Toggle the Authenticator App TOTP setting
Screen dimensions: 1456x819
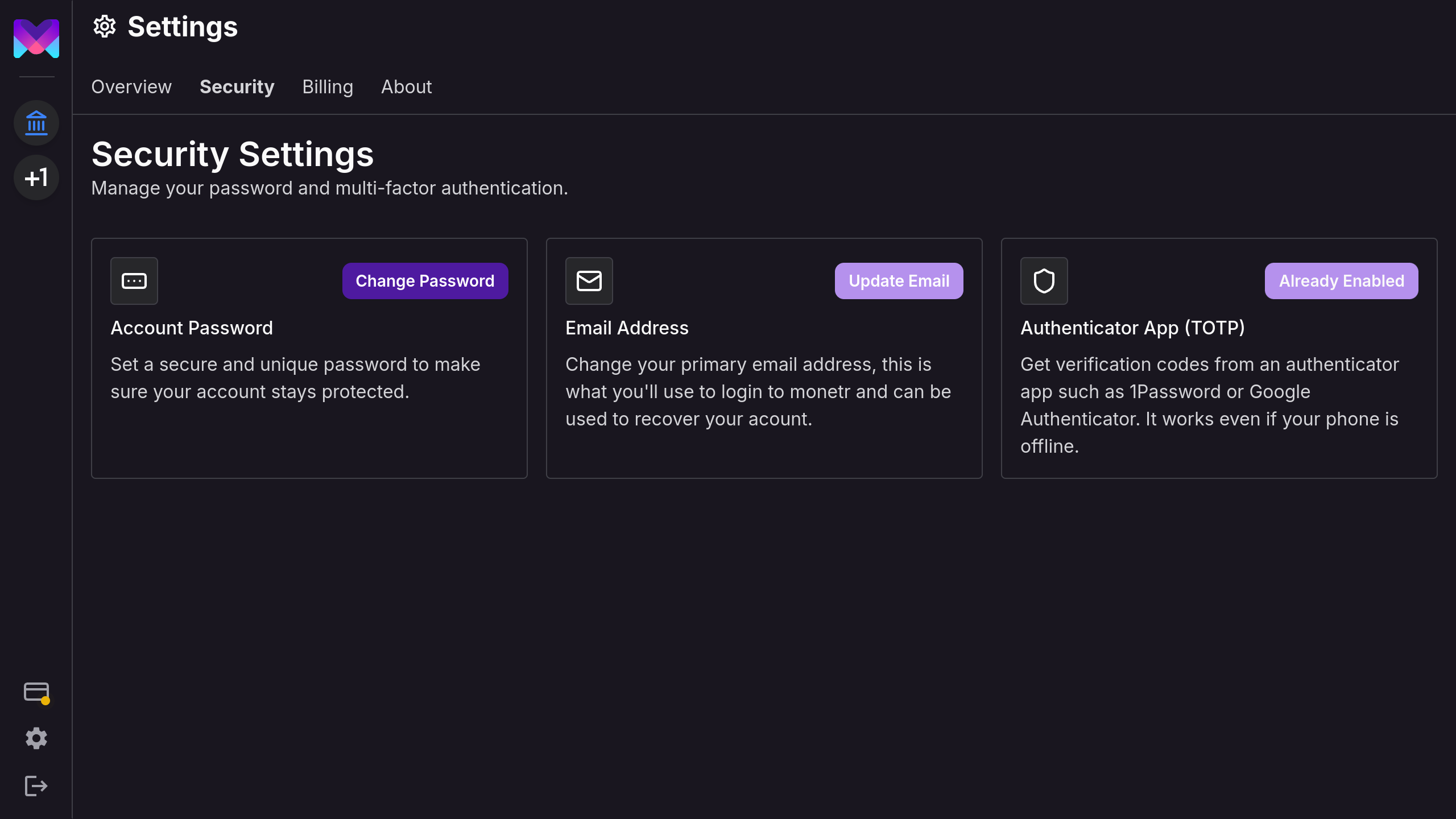pyautogui.click(x=1341, y=281)
